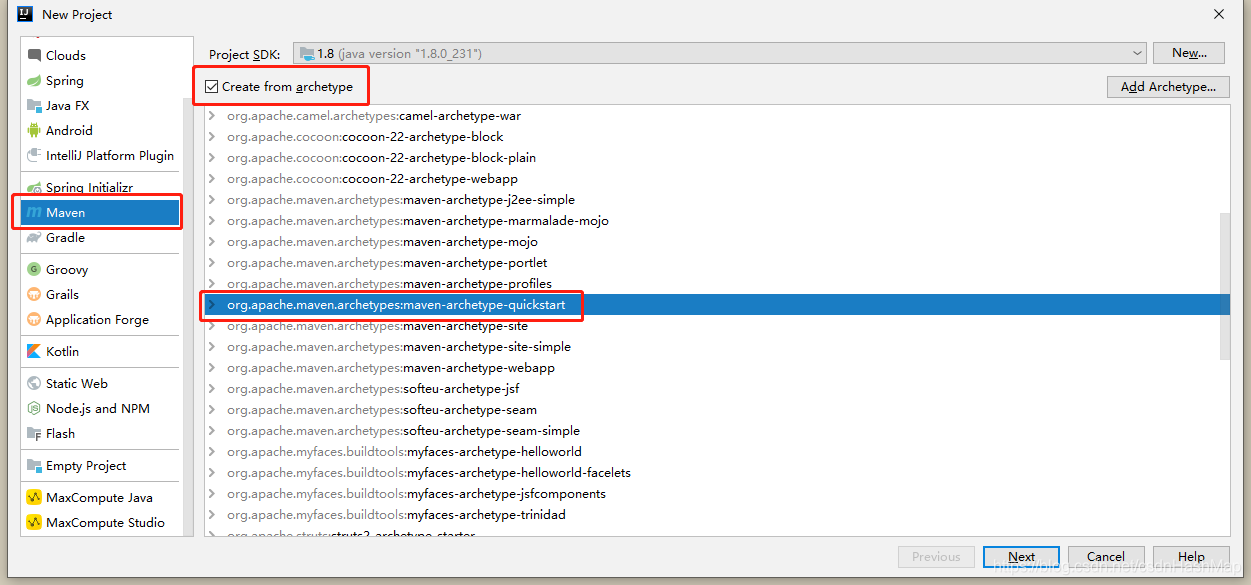Select maven-archetype-profiles row

click(x=712, y=284)
